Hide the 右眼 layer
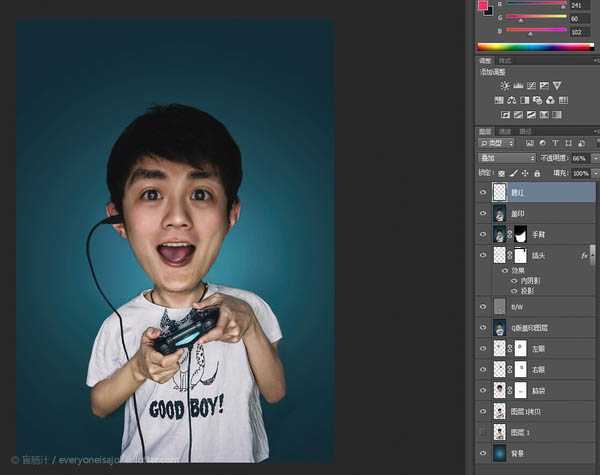Viewport: 600px width, 475px height. click(483, 369)
